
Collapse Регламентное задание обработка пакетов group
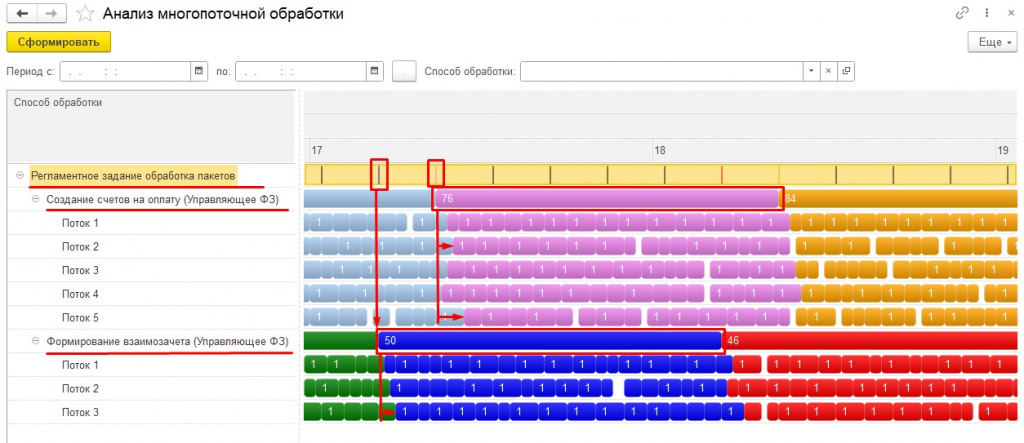click(x=20, y=175)
